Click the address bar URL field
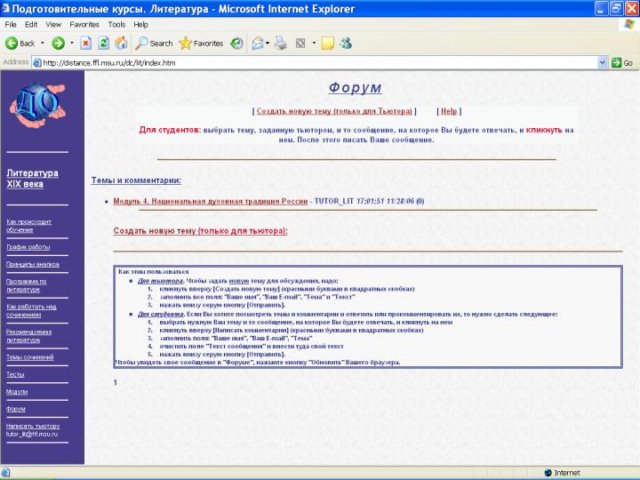The image size is (640, 480). [314, 63]
